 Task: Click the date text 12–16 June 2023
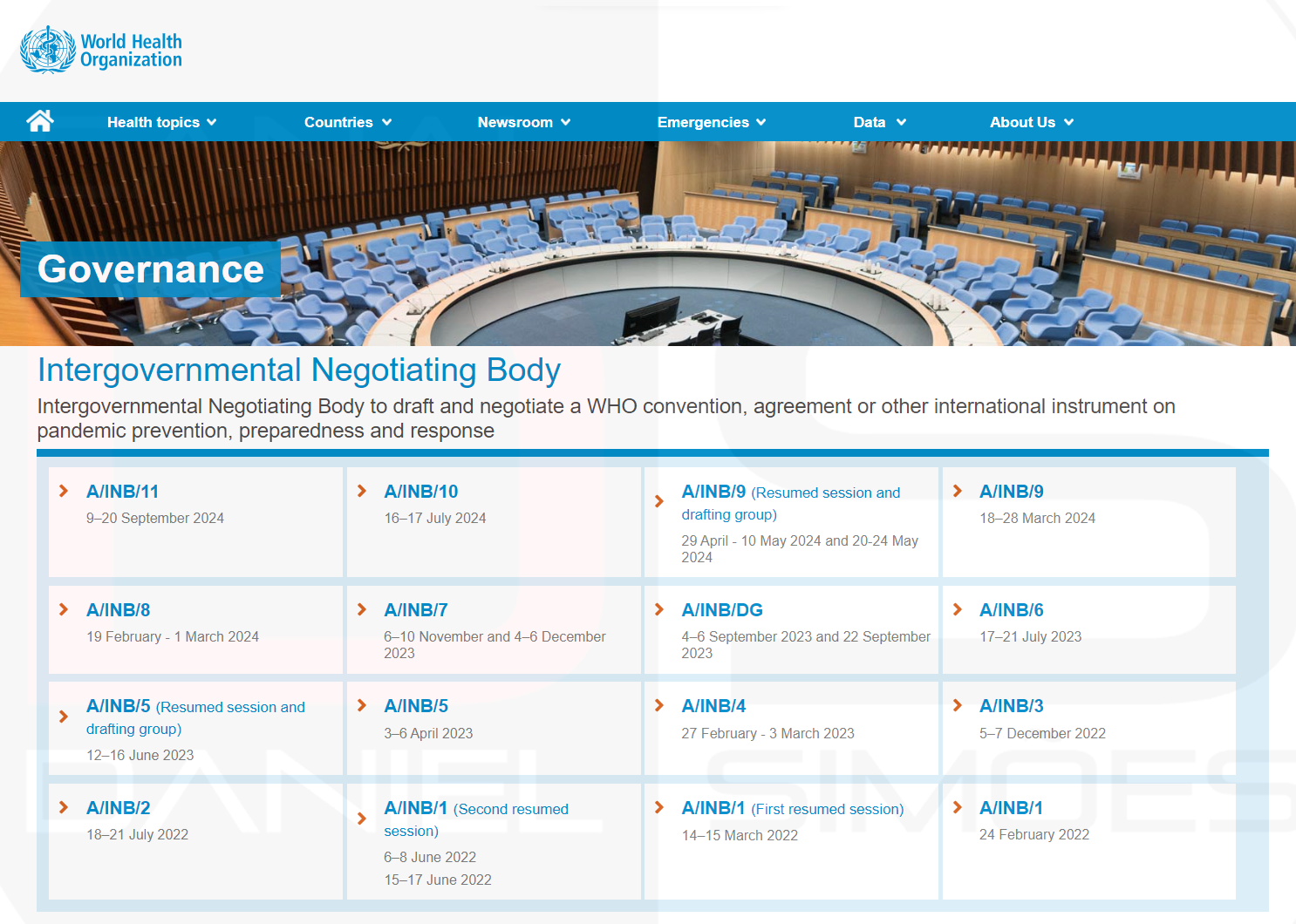(x=140, y=755)
